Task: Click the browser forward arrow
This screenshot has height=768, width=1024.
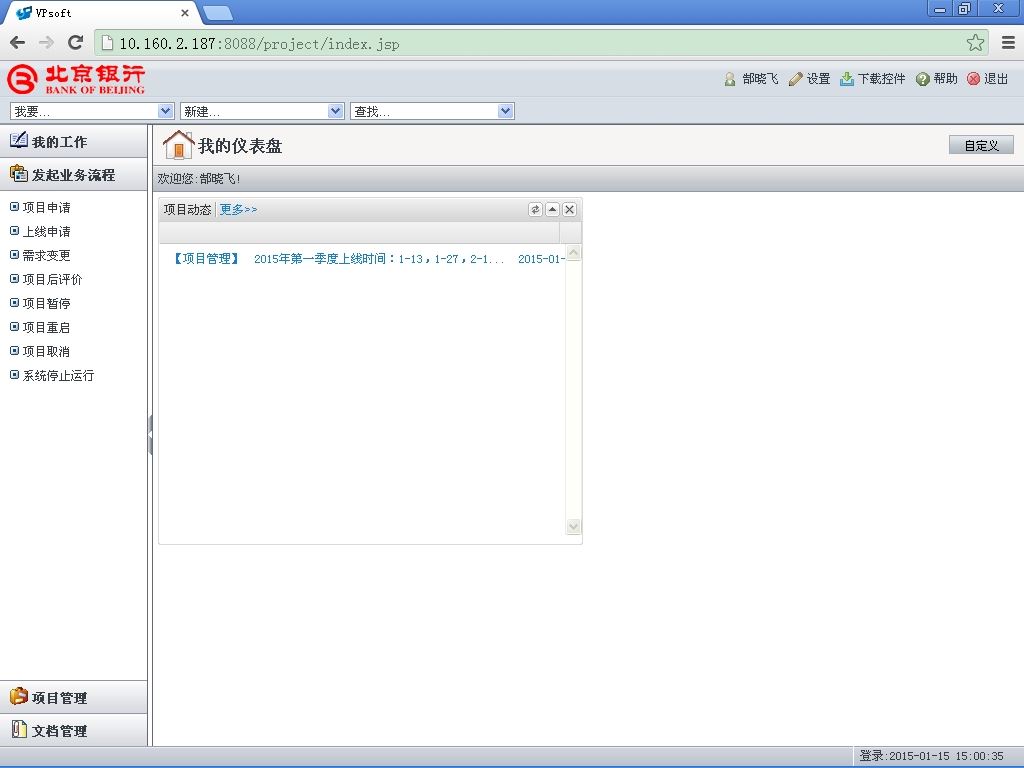Action: pyautogui.click(x=46, y=43)
